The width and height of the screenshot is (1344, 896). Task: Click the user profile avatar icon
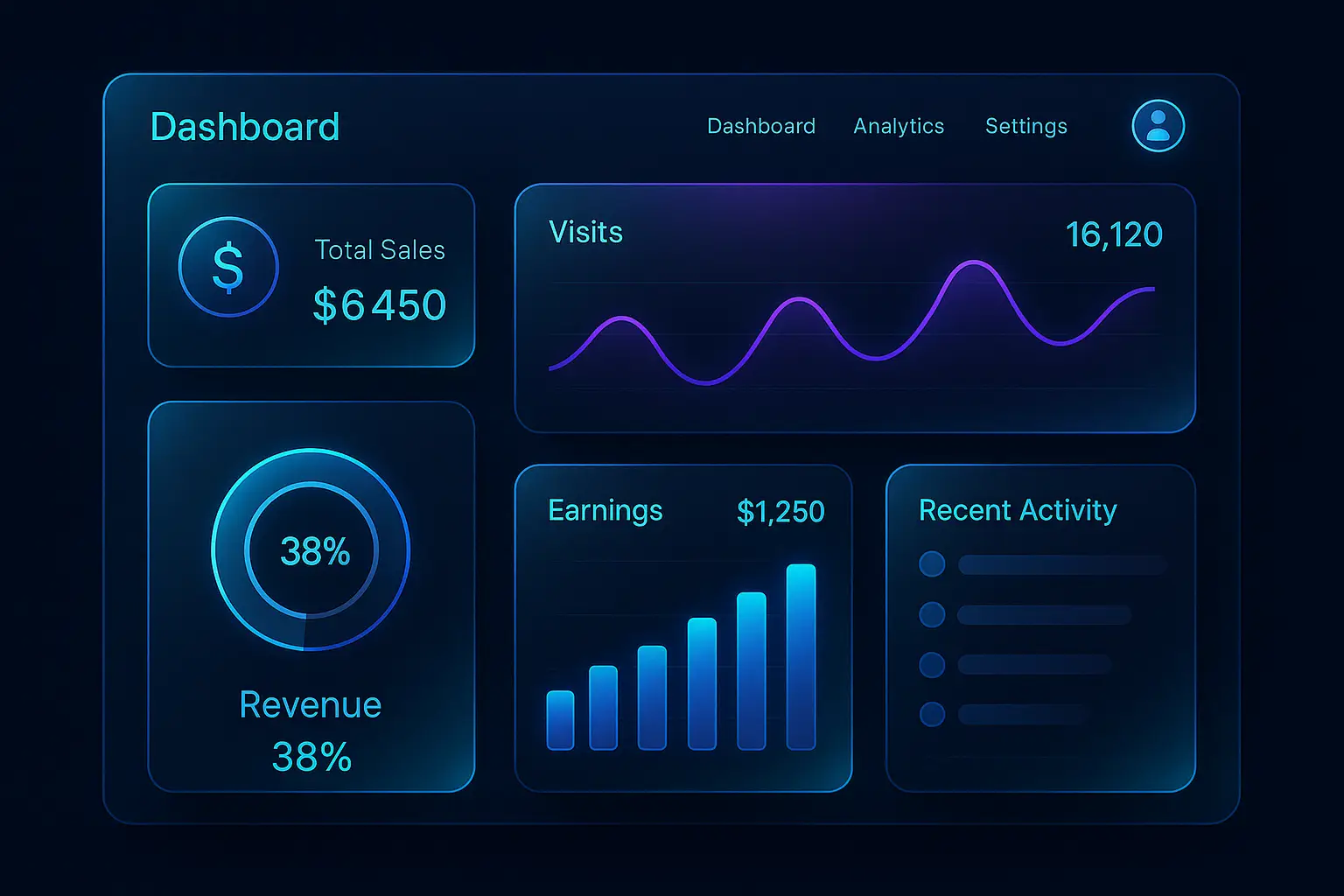[1158, 126]
